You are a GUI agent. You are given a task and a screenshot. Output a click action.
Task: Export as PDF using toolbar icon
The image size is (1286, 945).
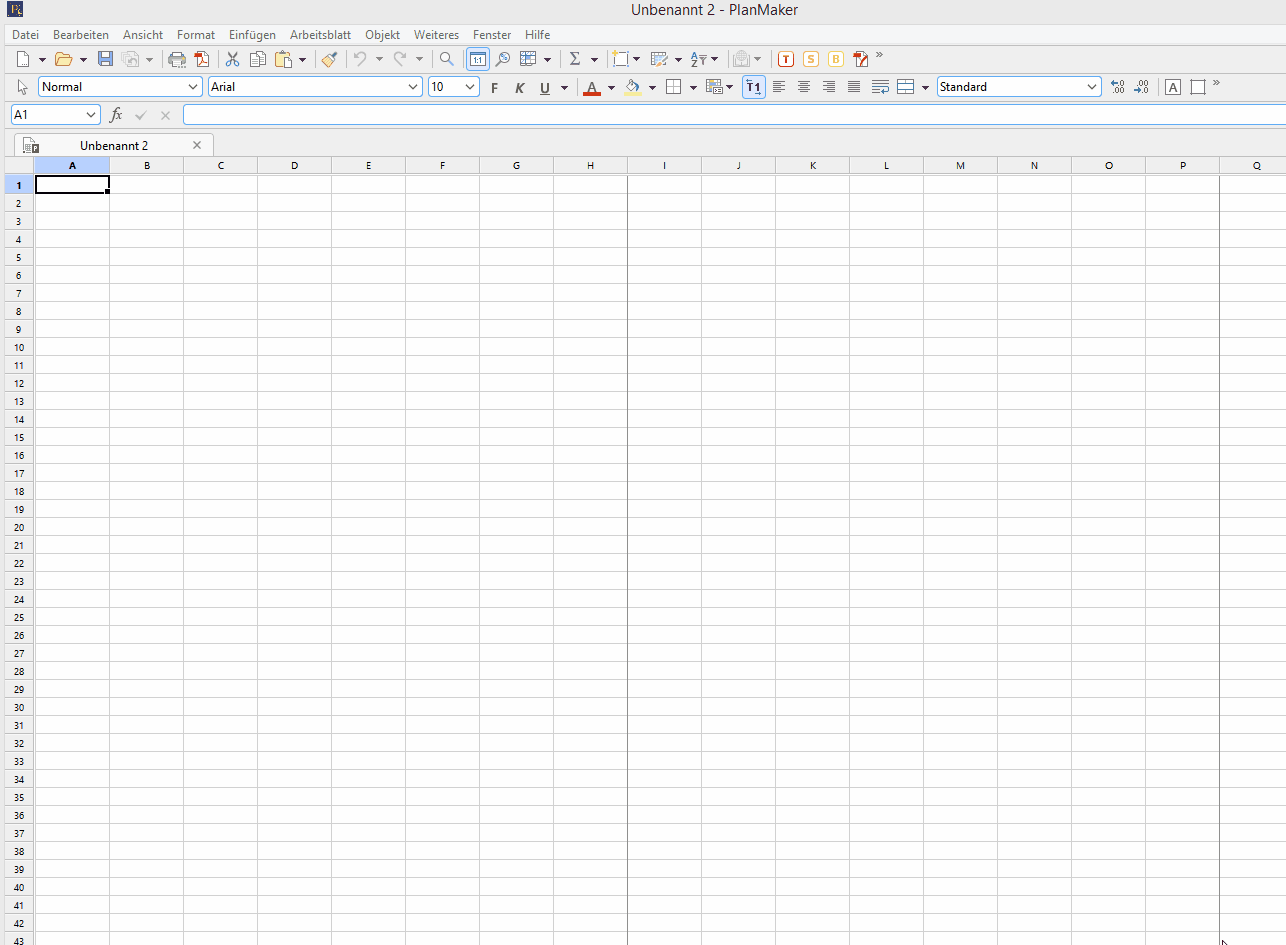point(202,59)
